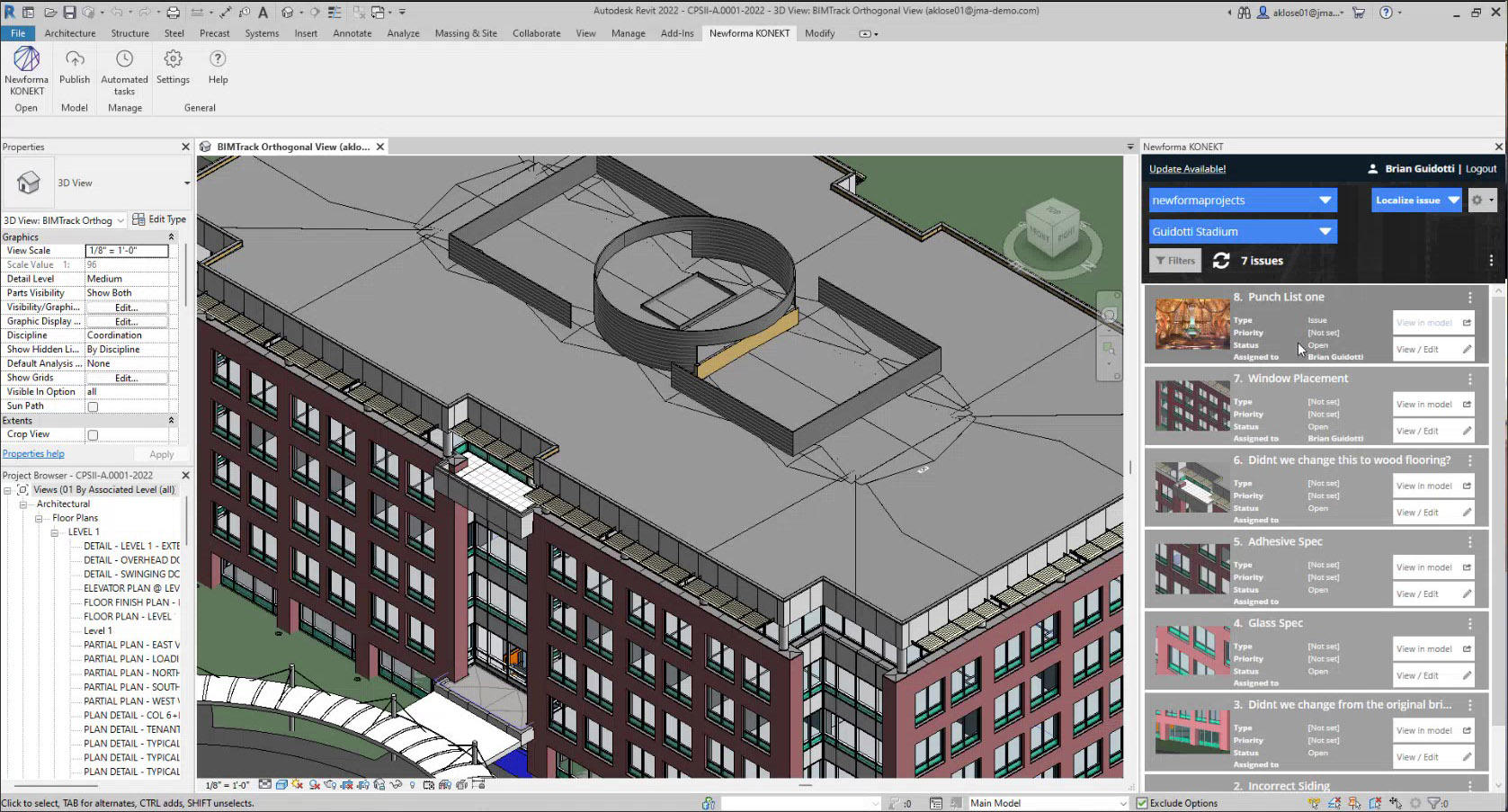This screenshot has height=812, width=1508.
Task: Open the Structure ribbon tab
Action: pos(129,33)
